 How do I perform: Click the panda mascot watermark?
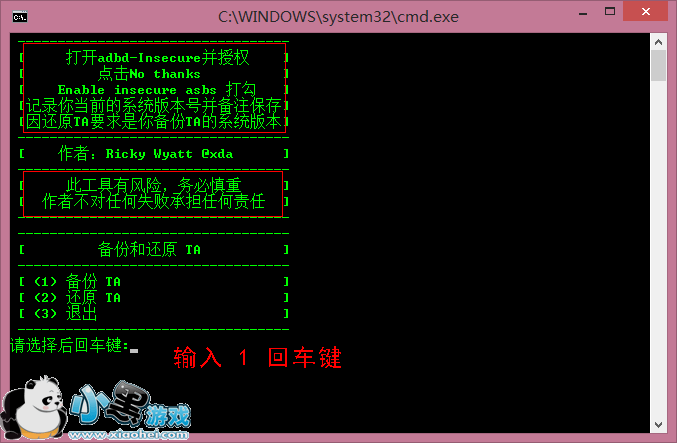[x=34, y=406]
